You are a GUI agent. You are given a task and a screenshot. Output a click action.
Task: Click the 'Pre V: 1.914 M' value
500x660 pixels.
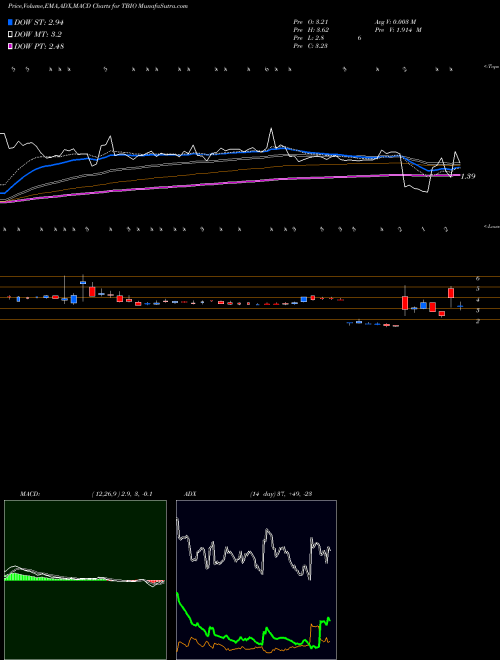pos(398,30)
